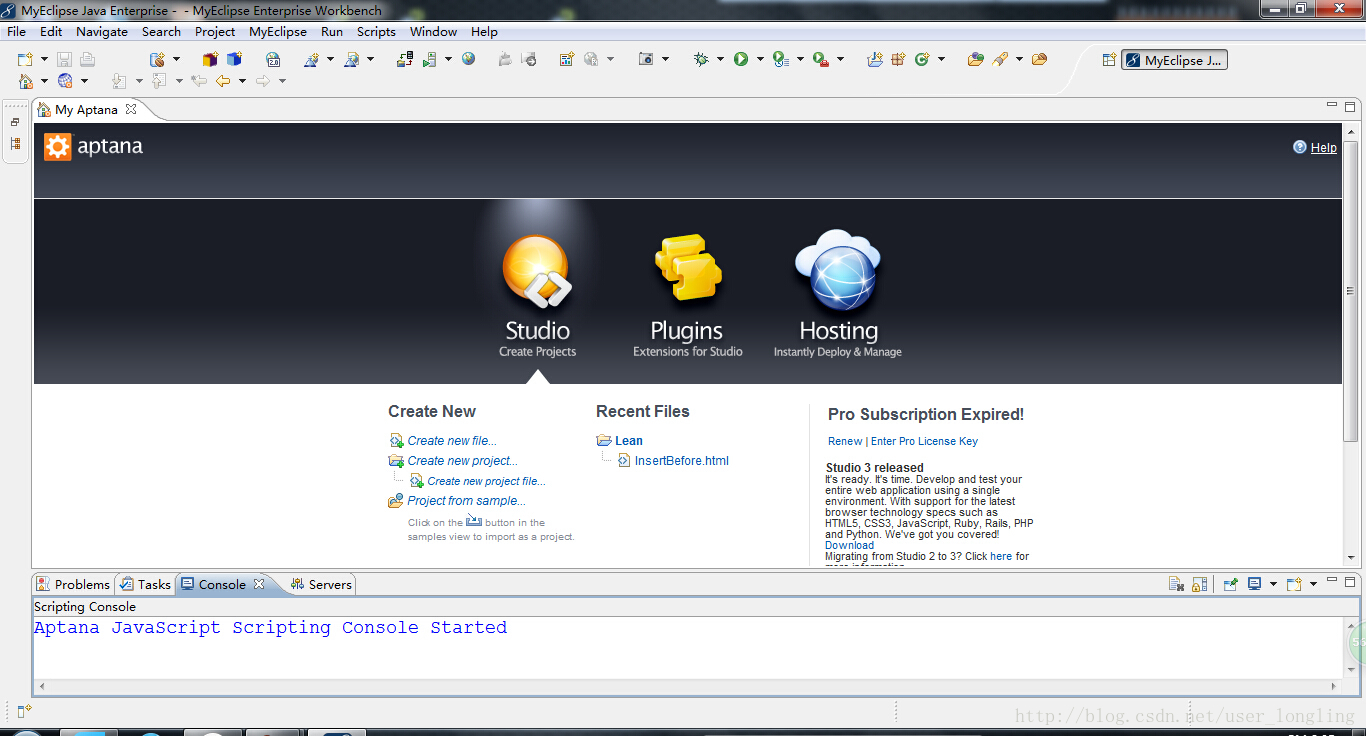Click the Studio Create Projects icon
This screenshot has width=1366, height=736.
pos(537,271)
